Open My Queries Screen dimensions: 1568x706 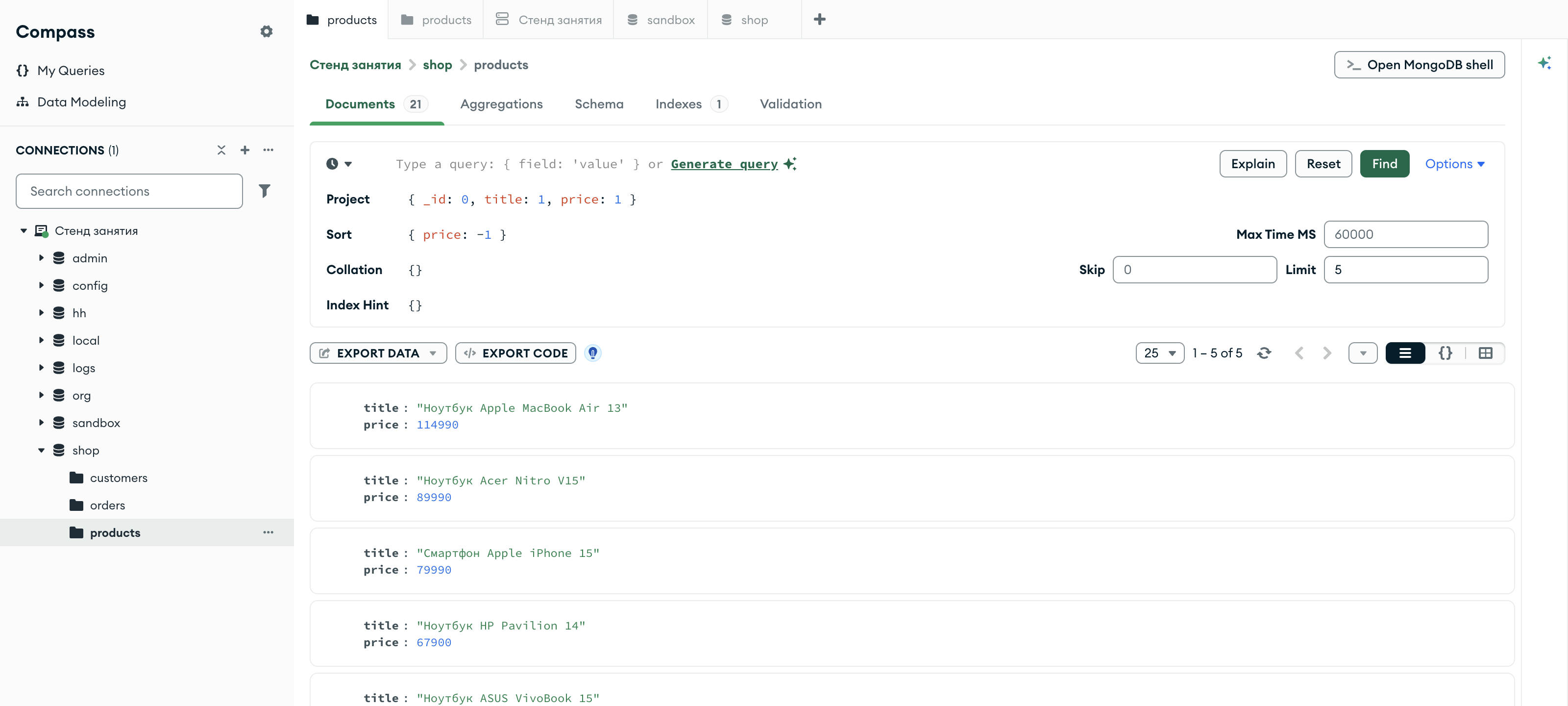coord(71,71)
